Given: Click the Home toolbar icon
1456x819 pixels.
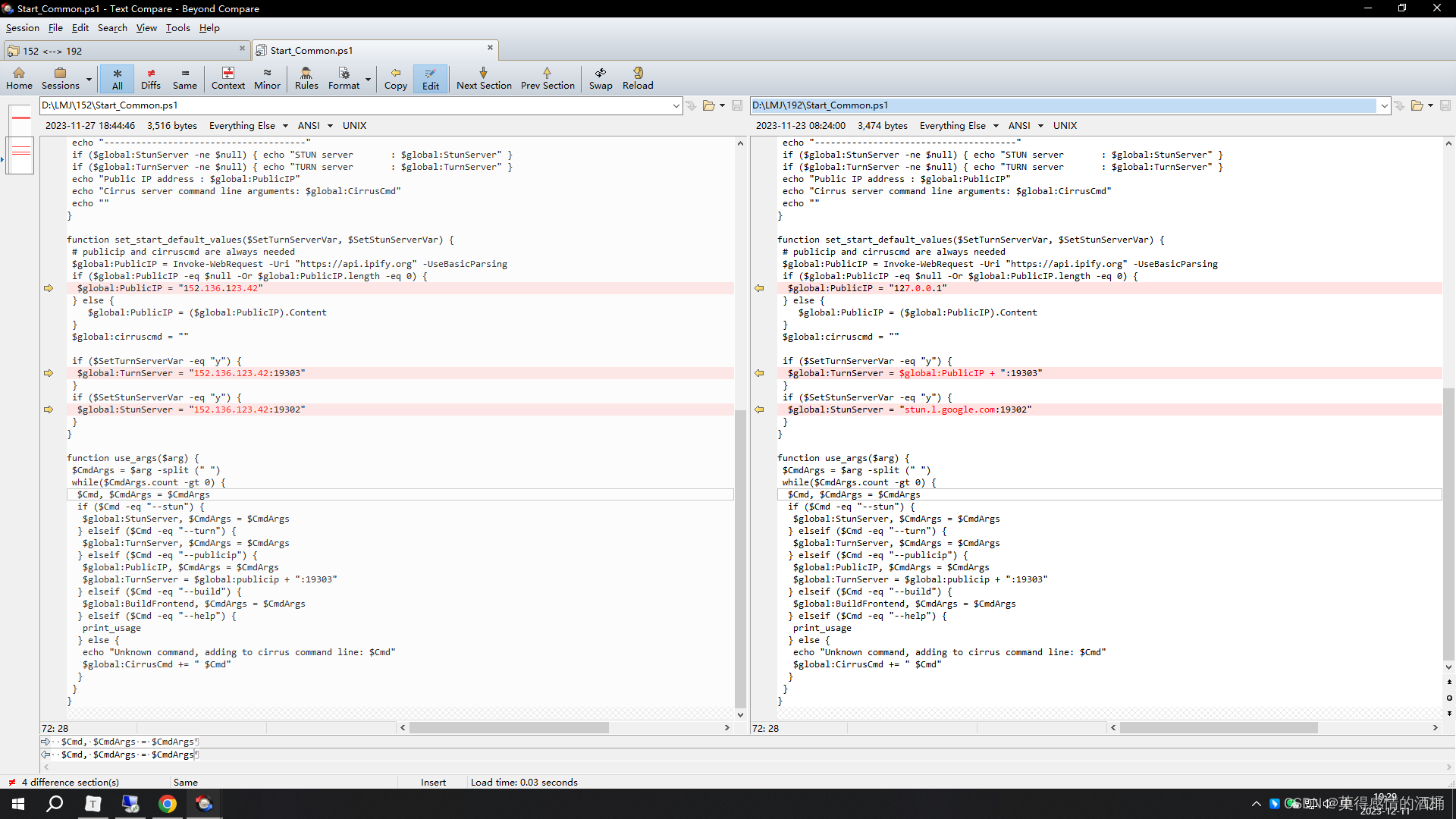Looking at the screenshot, I should [19, 78].
